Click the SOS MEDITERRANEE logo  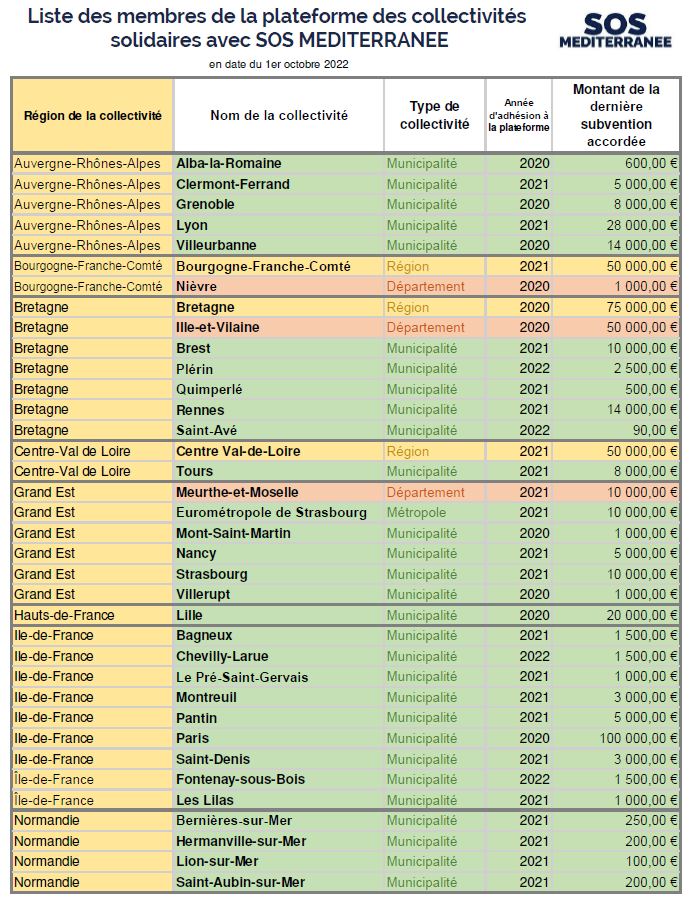614,31
